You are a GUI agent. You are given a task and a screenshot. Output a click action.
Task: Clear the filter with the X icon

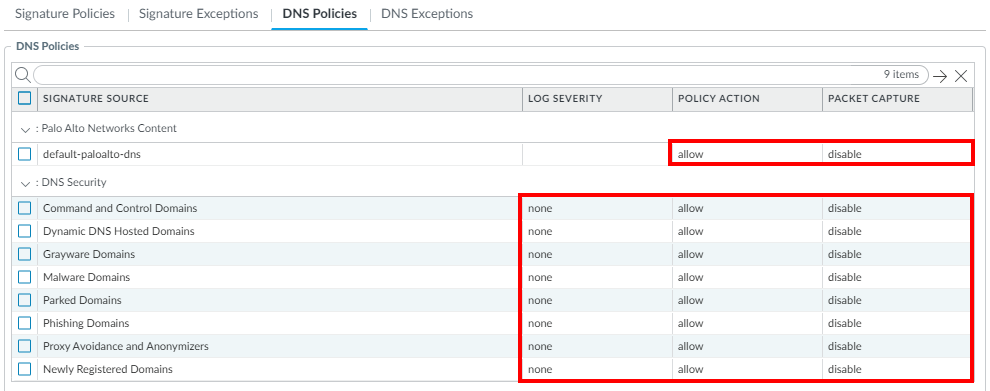961,76
